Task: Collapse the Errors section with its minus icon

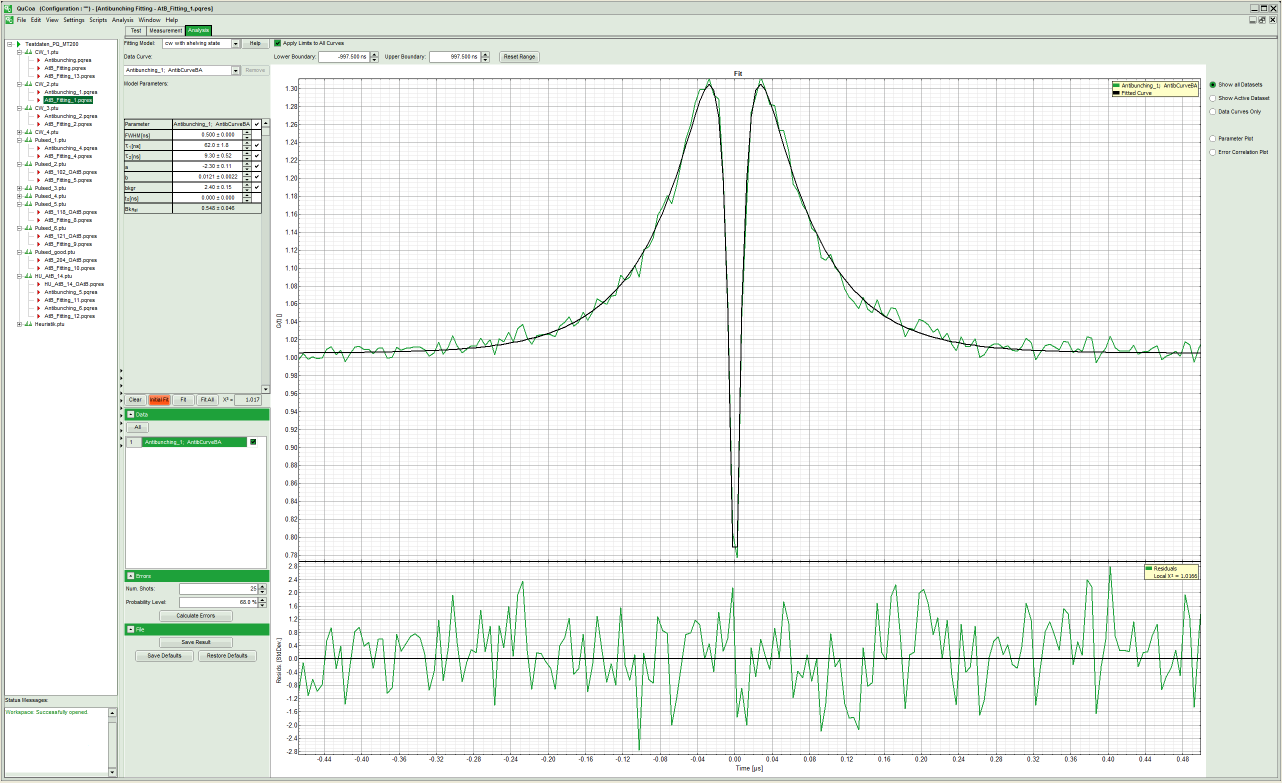Action: coord(131,576)
